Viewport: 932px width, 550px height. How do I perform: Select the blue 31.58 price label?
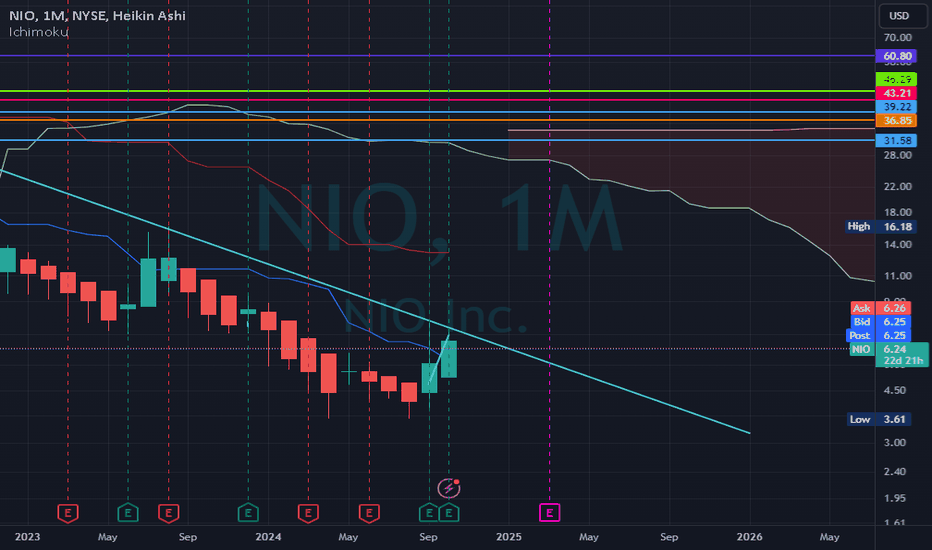(x=896, y=141)
